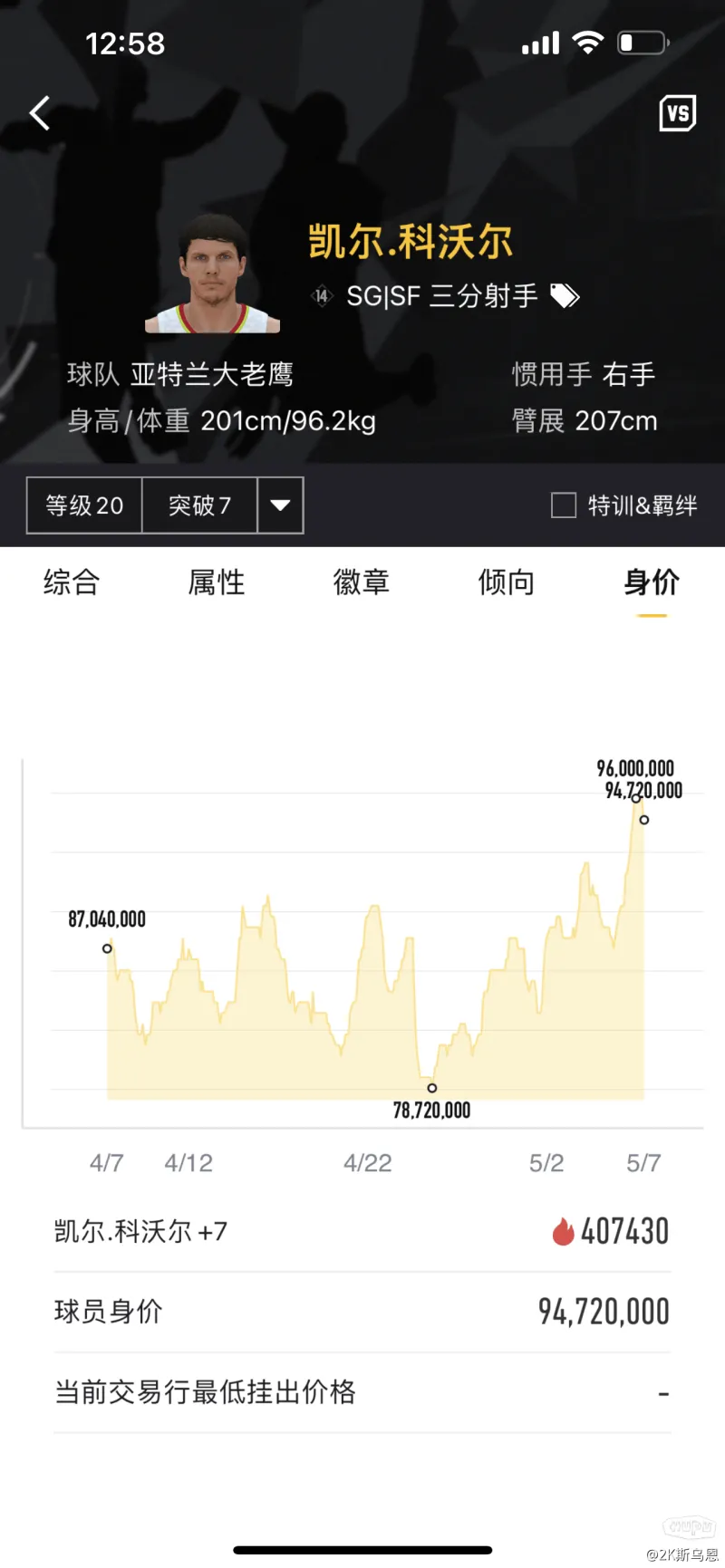Tap the battery status icon
The width and height of the screenshot is (725, 1568).
(x=643, y=43)
